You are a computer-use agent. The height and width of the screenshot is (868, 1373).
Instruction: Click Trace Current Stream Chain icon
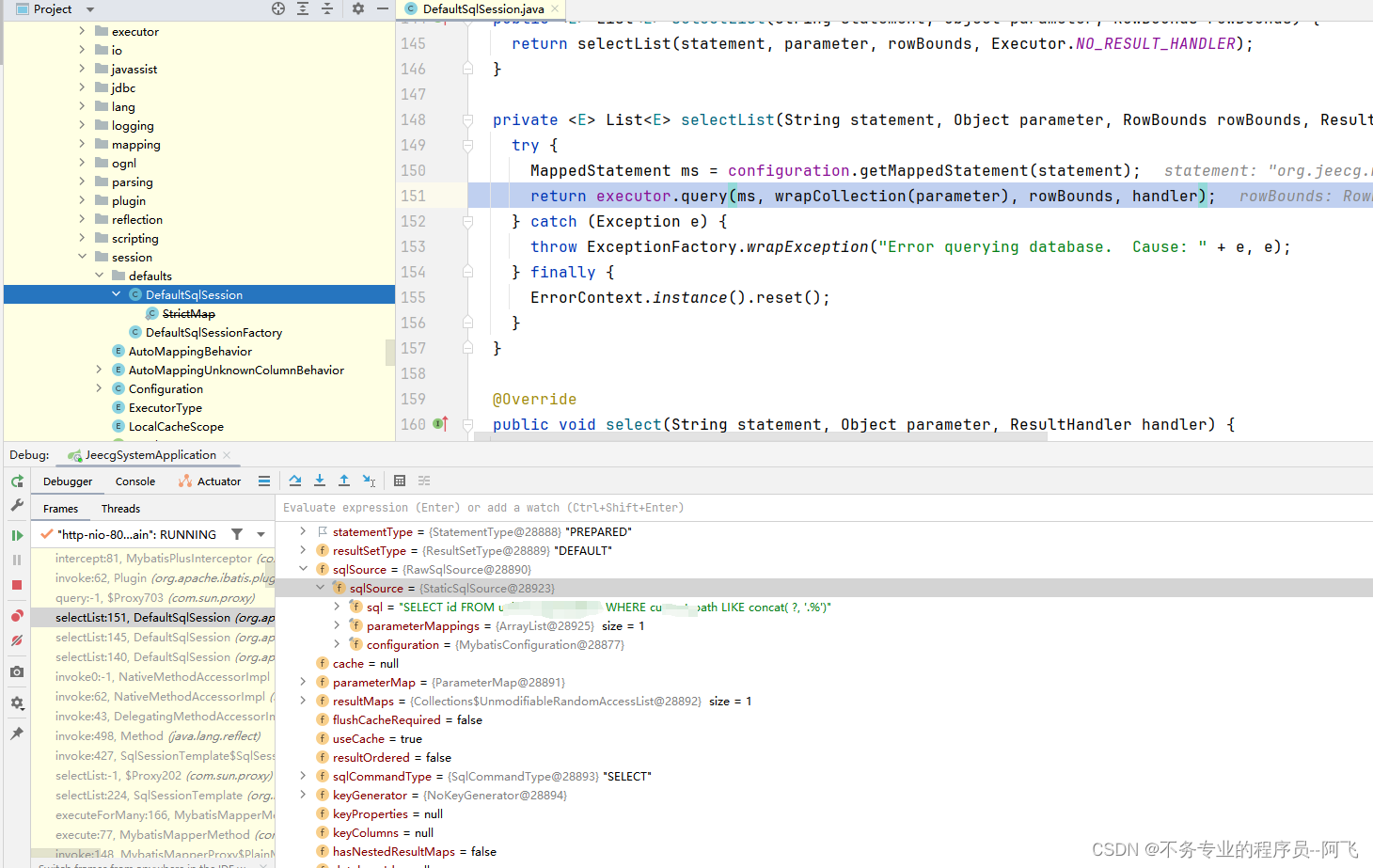(424, 481)
